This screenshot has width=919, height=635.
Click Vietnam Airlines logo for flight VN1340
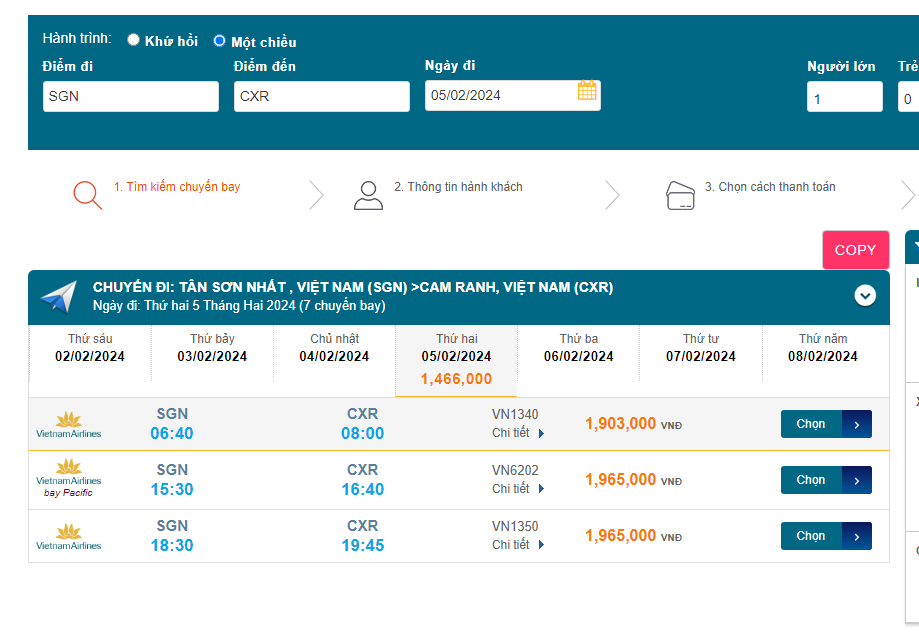click(69, 424)
